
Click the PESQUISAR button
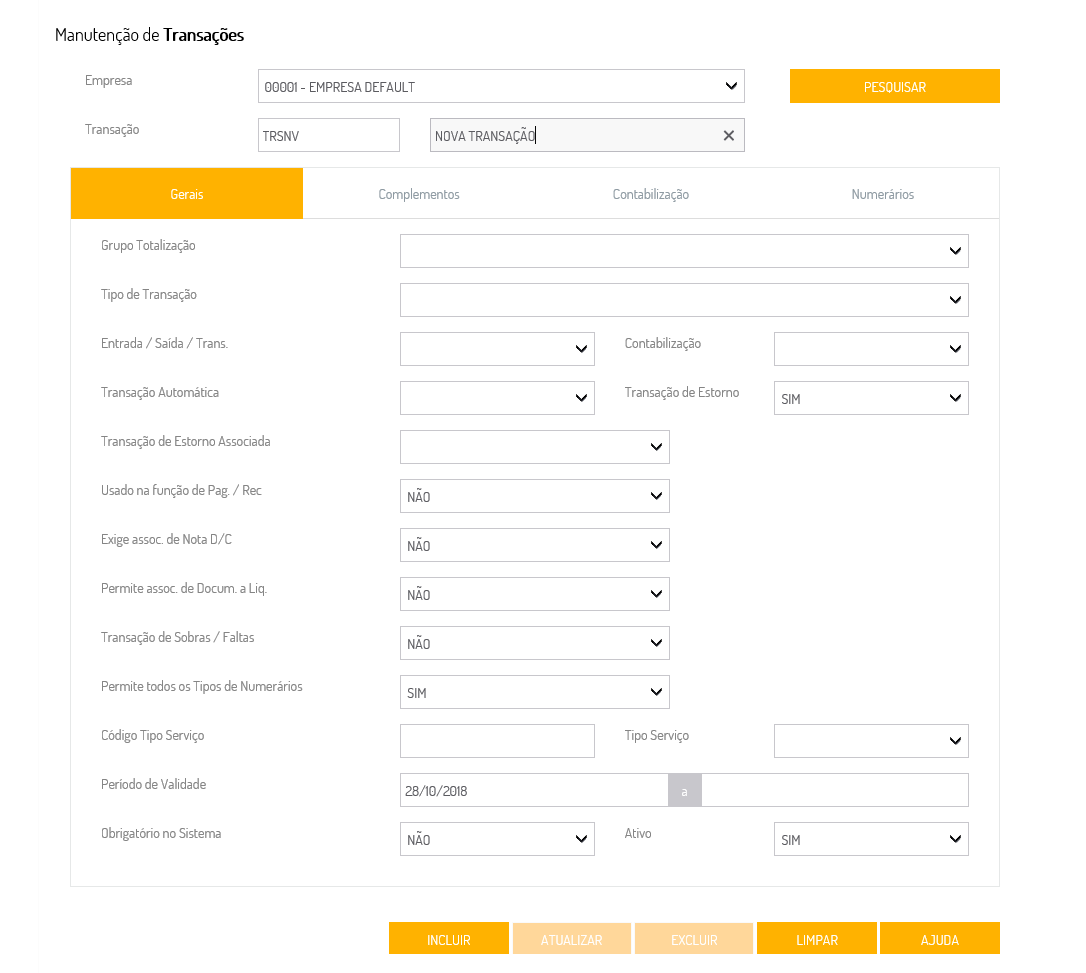(894, 87)
